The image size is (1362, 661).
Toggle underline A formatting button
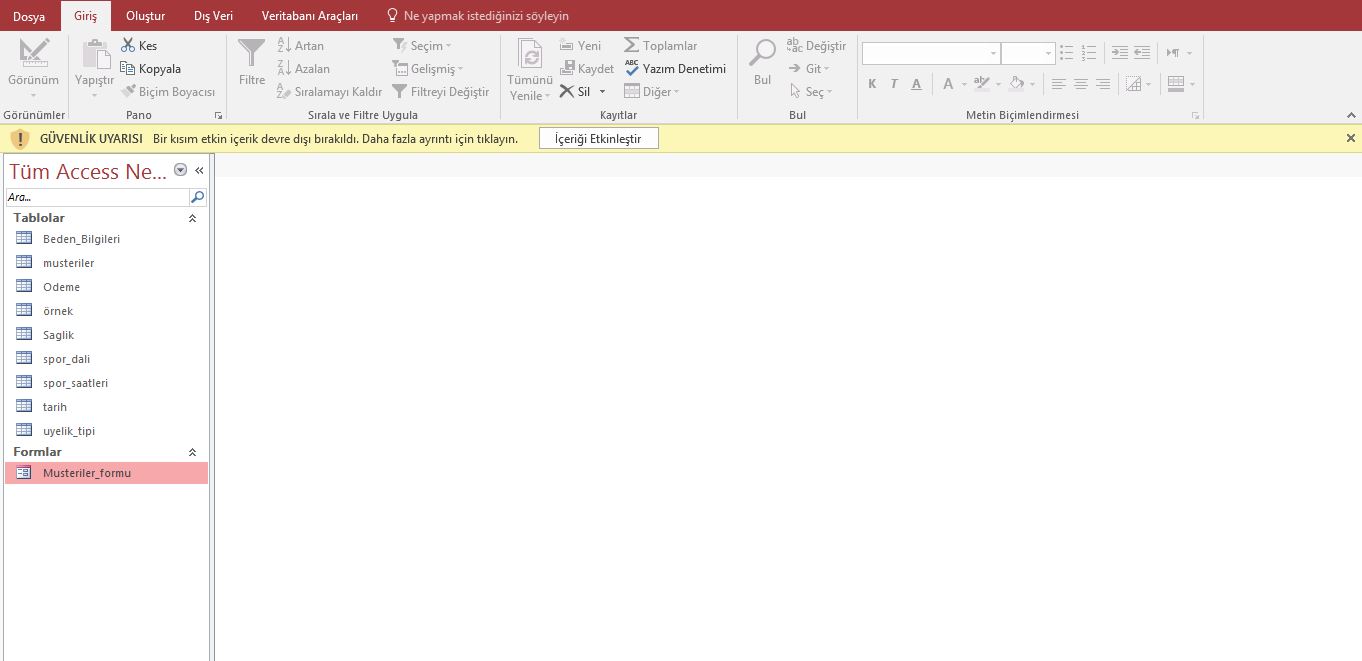point(916,84)
